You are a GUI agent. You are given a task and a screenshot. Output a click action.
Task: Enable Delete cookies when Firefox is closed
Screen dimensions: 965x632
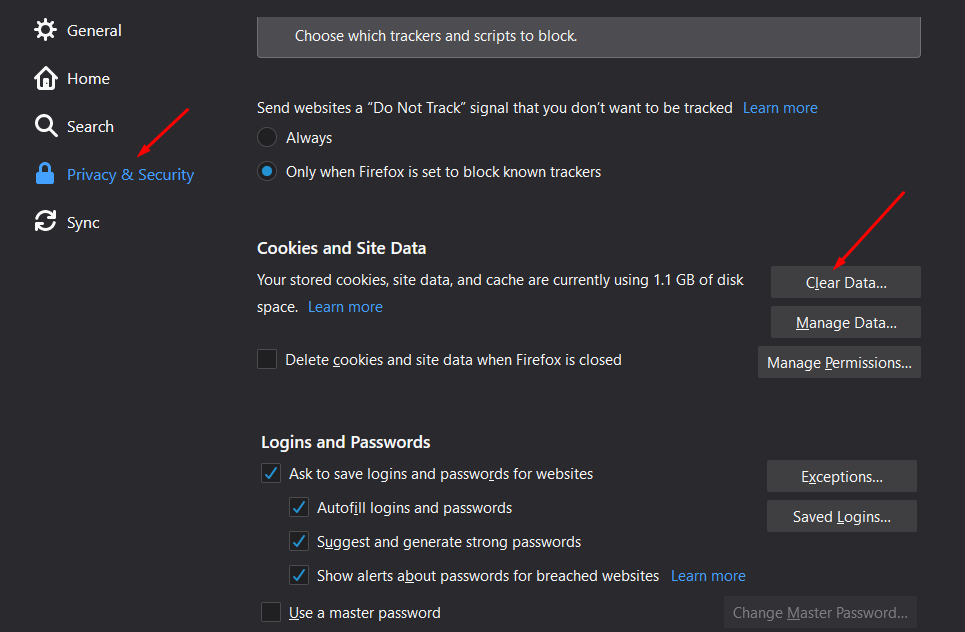pyautogui.click(x=266, y=359)
